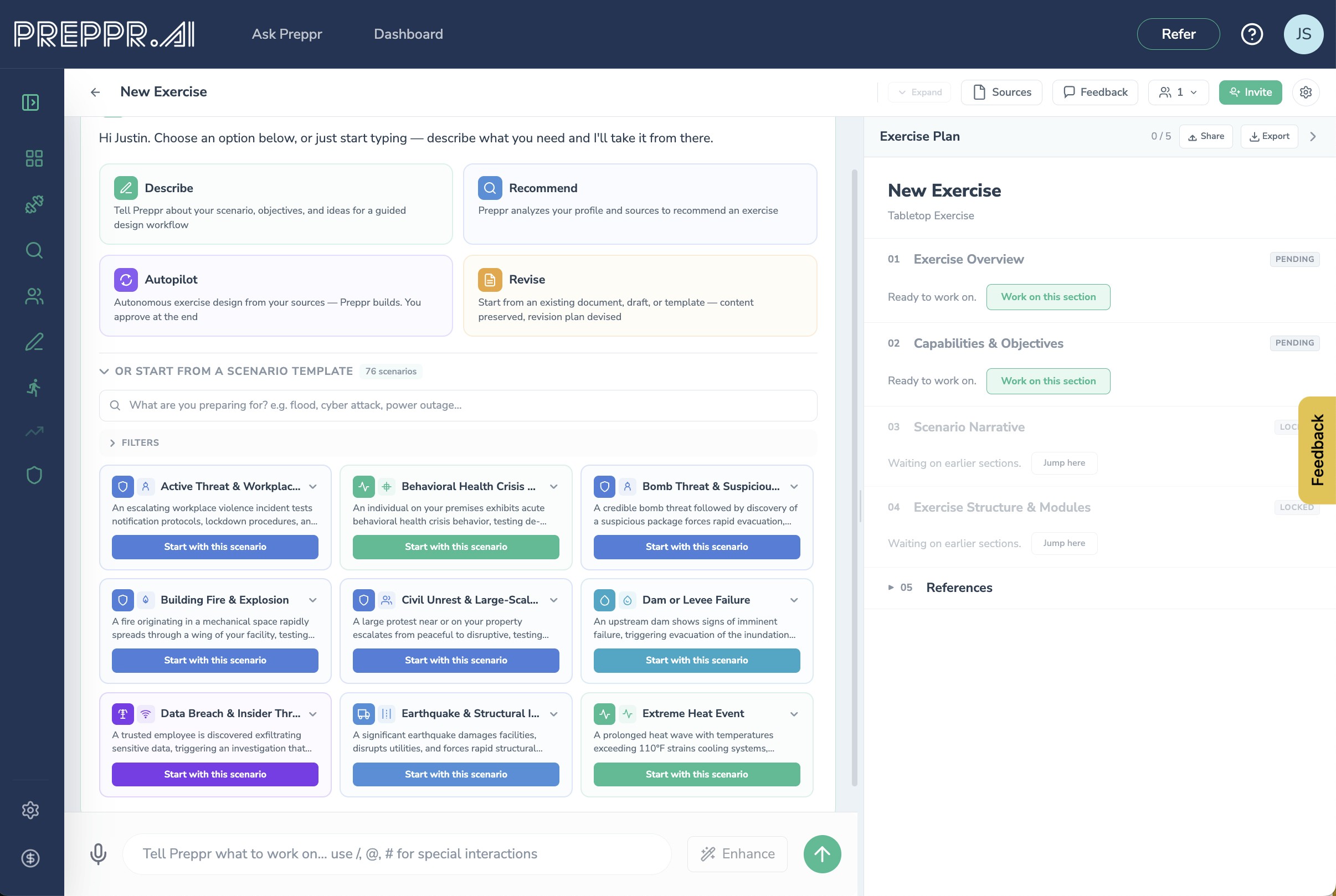Click the help question mark icon
Viewport: 1336px width, 896px height.
tap(1251, 34)
